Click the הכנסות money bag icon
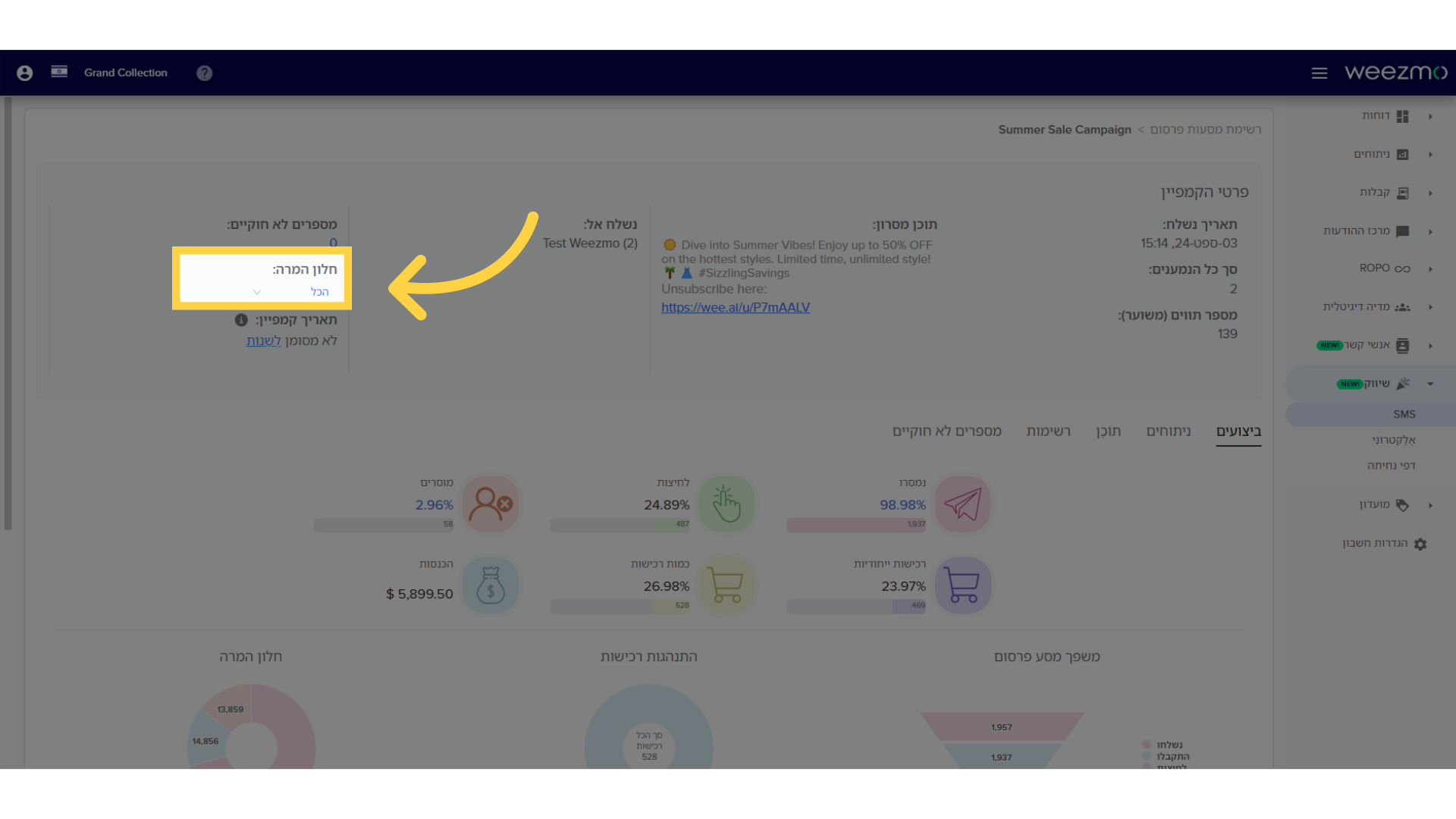This screenshot has width=1456, height=819. [x=490, y=585]
